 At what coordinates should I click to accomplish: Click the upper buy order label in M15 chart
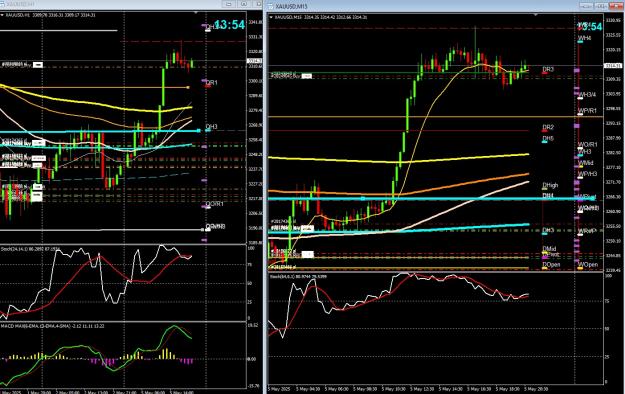tap(292, 75)
